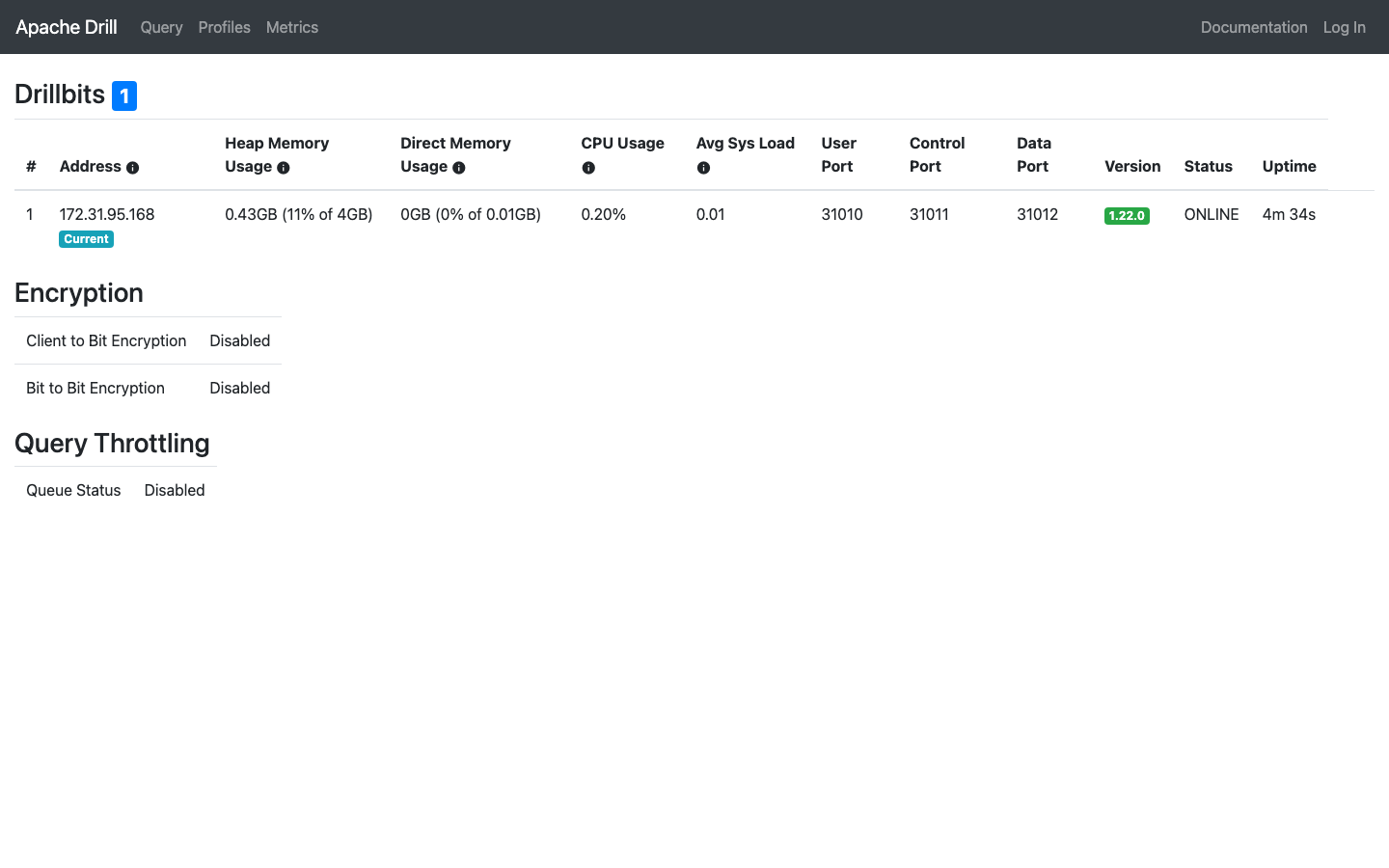
Task: Click Disabled value beside Bit to Bit Encryption
Action: point(239,388)
